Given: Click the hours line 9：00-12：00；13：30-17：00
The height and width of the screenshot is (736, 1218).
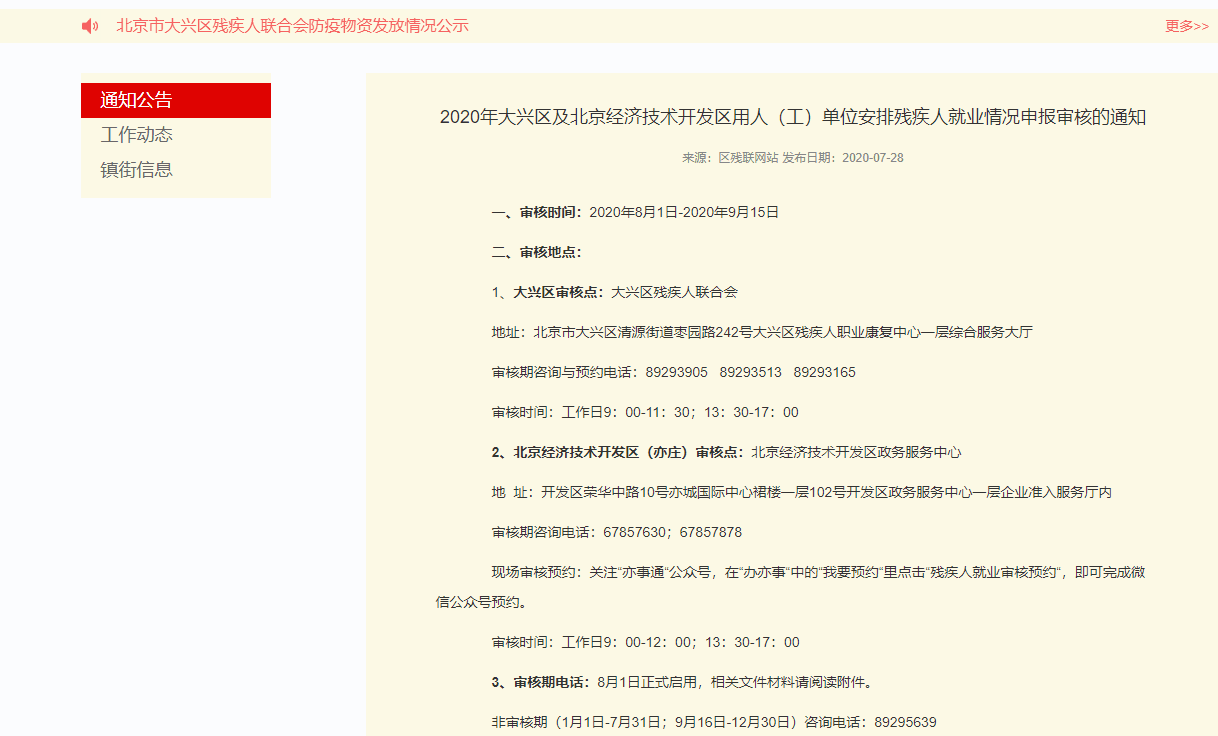Looking at the screenshot, I should click(x=646, y=642).
